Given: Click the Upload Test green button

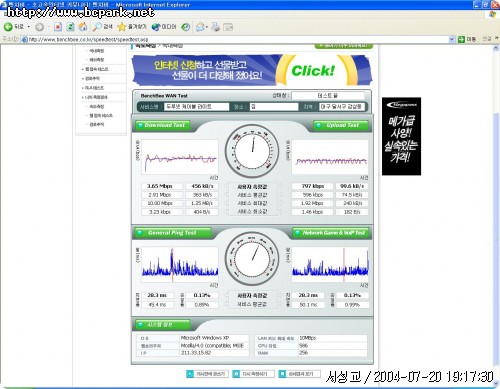Looking at the screenshot, I should (341, 125).
